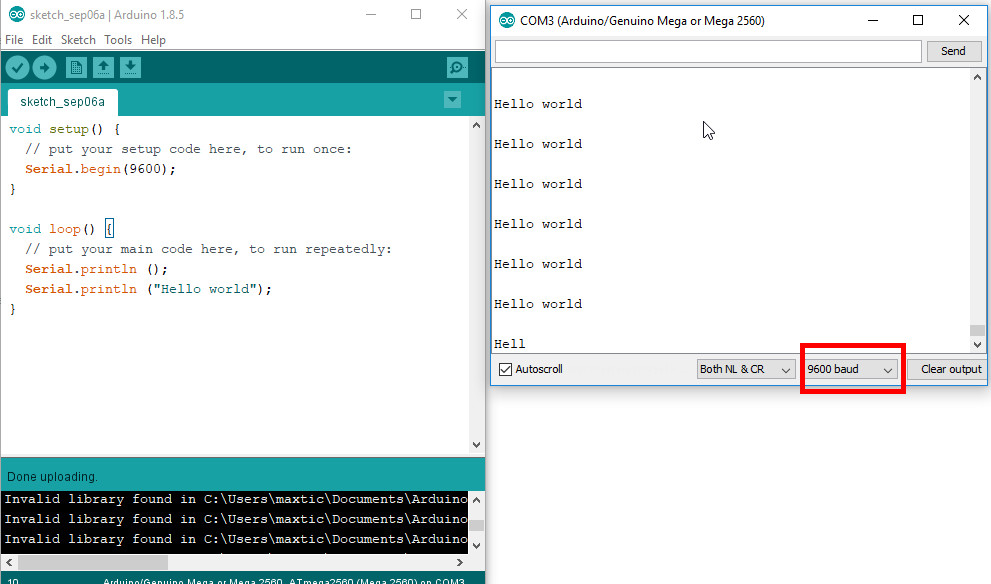Click the console scroll up arrow

pyautogui.click(x=477, y=500)
